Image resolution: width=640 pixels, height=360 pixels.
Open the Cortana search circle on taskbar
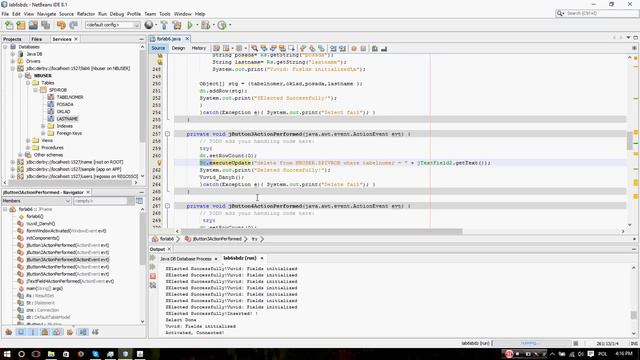(22, 354)
